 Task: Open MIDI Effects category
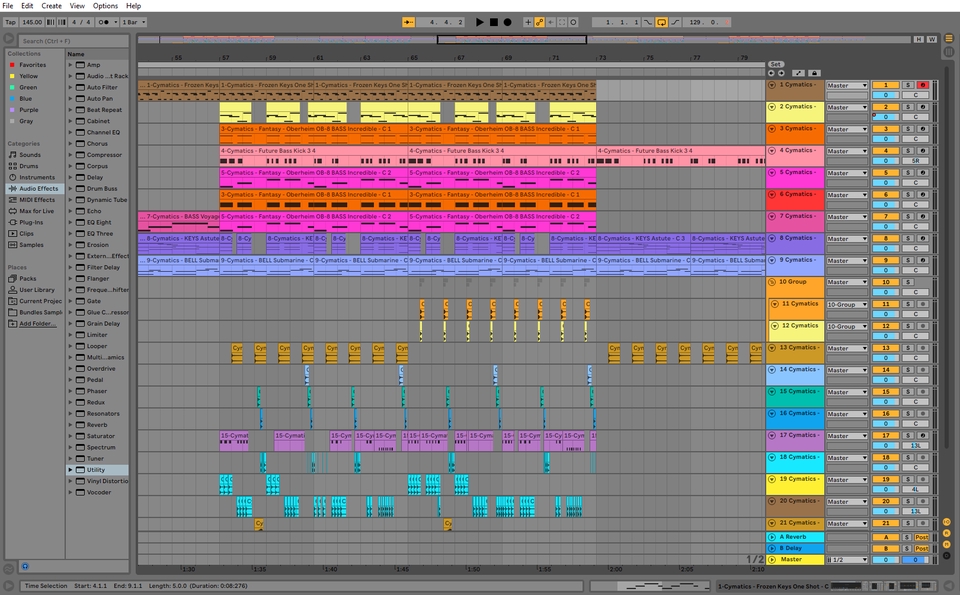click(x=37, y=200)
